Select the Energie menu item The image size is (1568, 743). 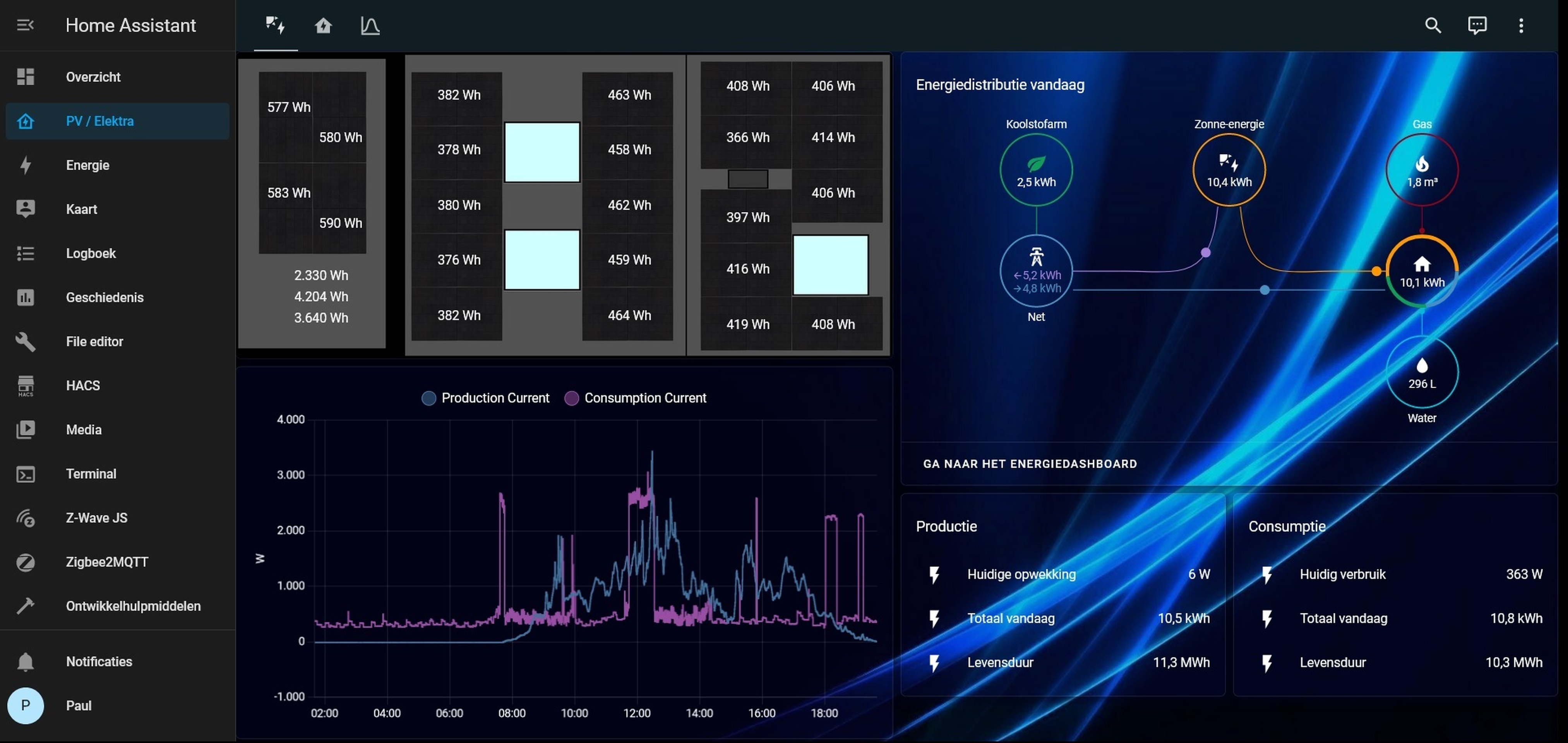coord(87,165)
